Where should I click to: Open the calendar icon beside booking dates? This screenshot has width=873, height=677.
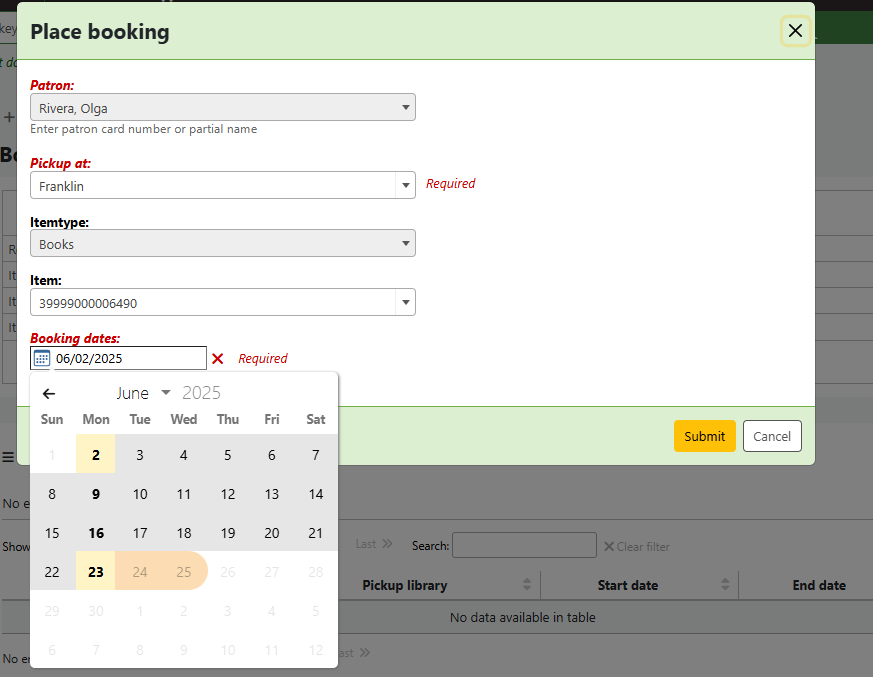[x=41, y=358]
